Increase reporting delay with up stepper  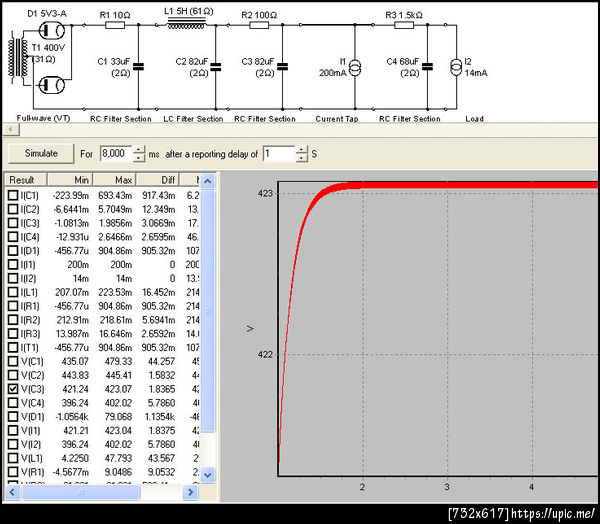(x=302, y=150)
